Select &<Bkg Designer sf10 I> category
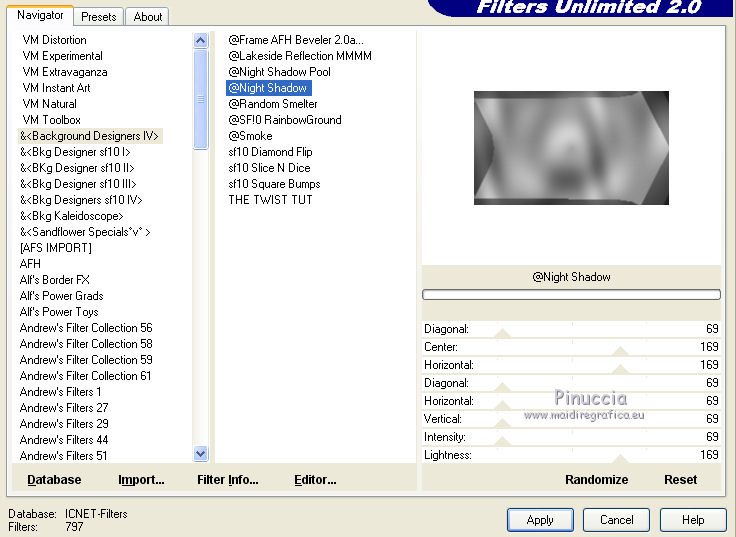 (x=75, y=152)
